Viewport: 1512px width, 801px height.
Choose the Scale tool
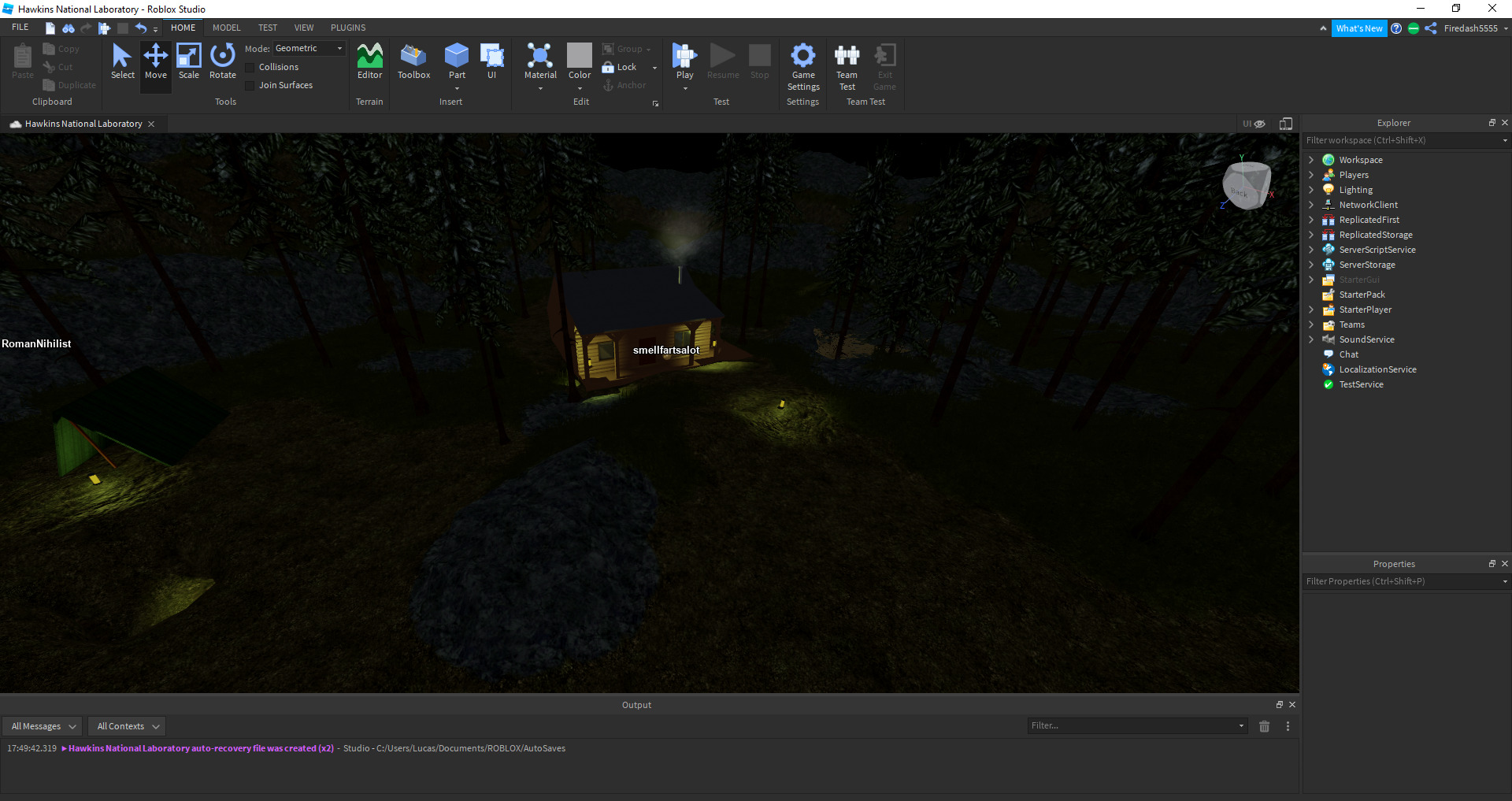189,61
